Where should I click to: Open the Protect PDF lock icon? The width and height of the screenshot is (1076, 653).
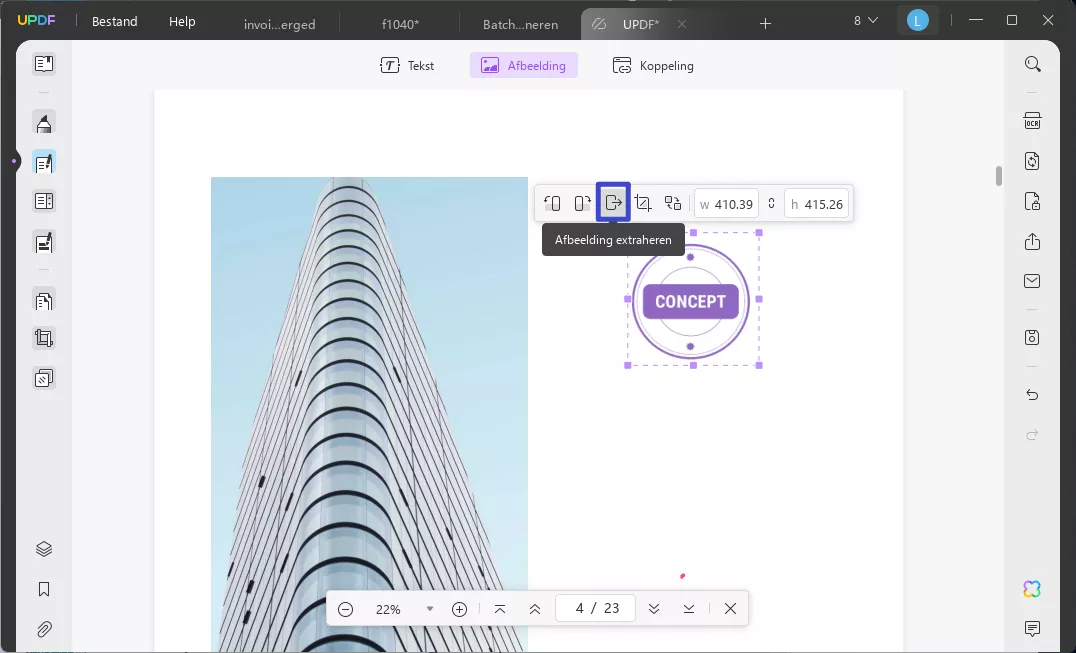1032,201
